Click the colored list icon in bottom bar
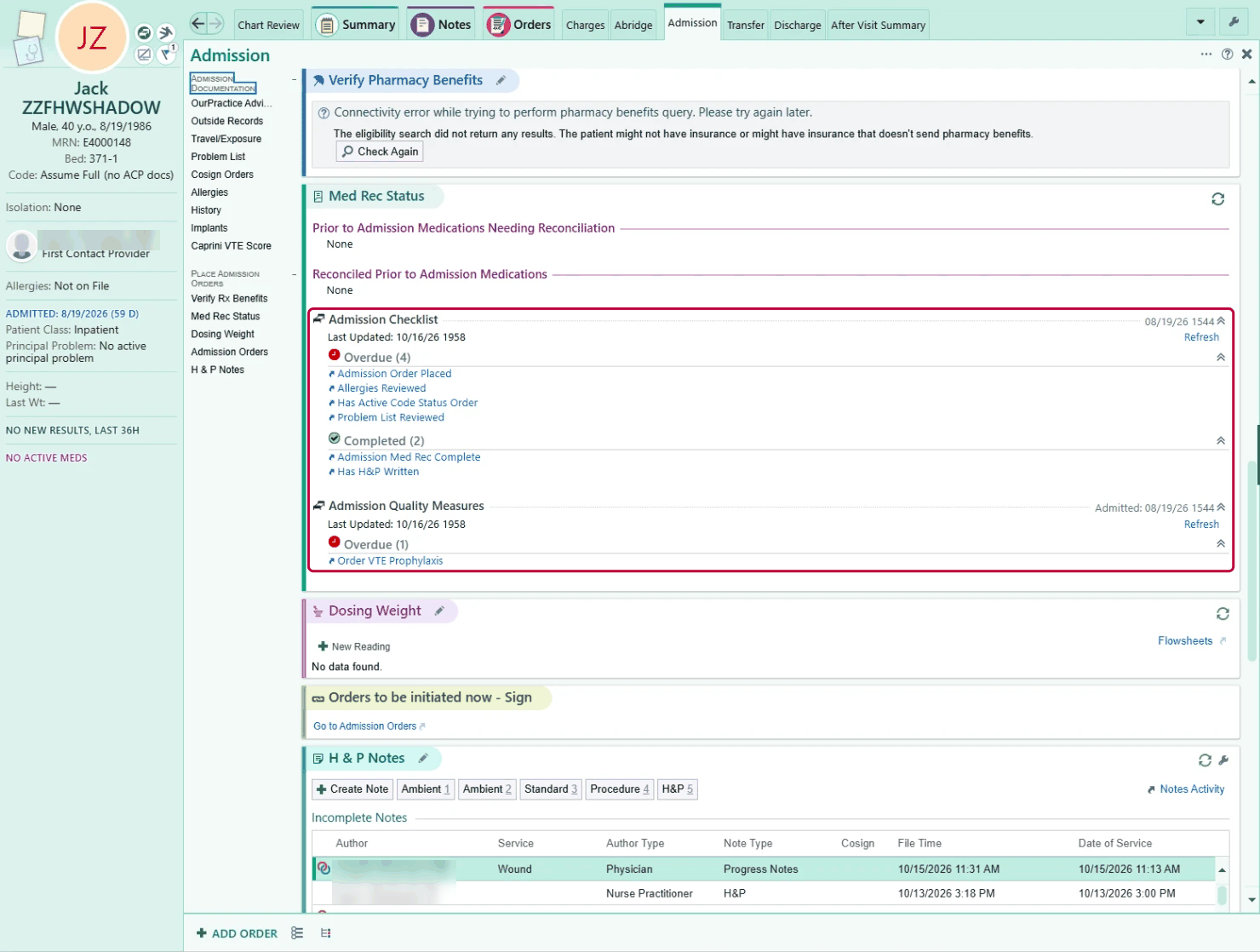 pos(326,933)
